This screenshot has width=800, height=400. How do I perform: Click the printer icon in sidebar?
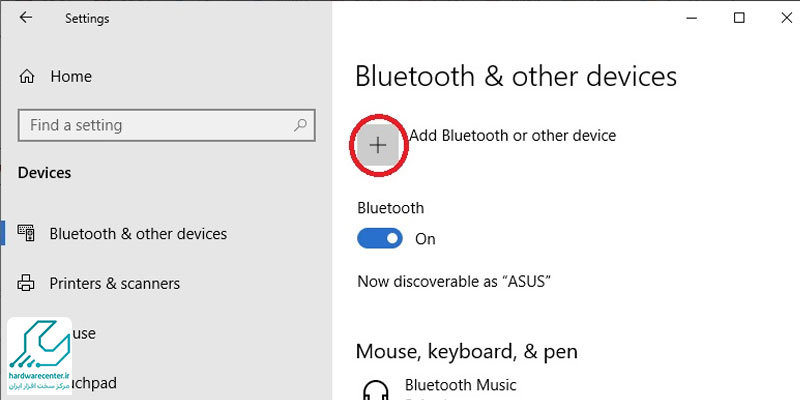click(x=27, y=283)
